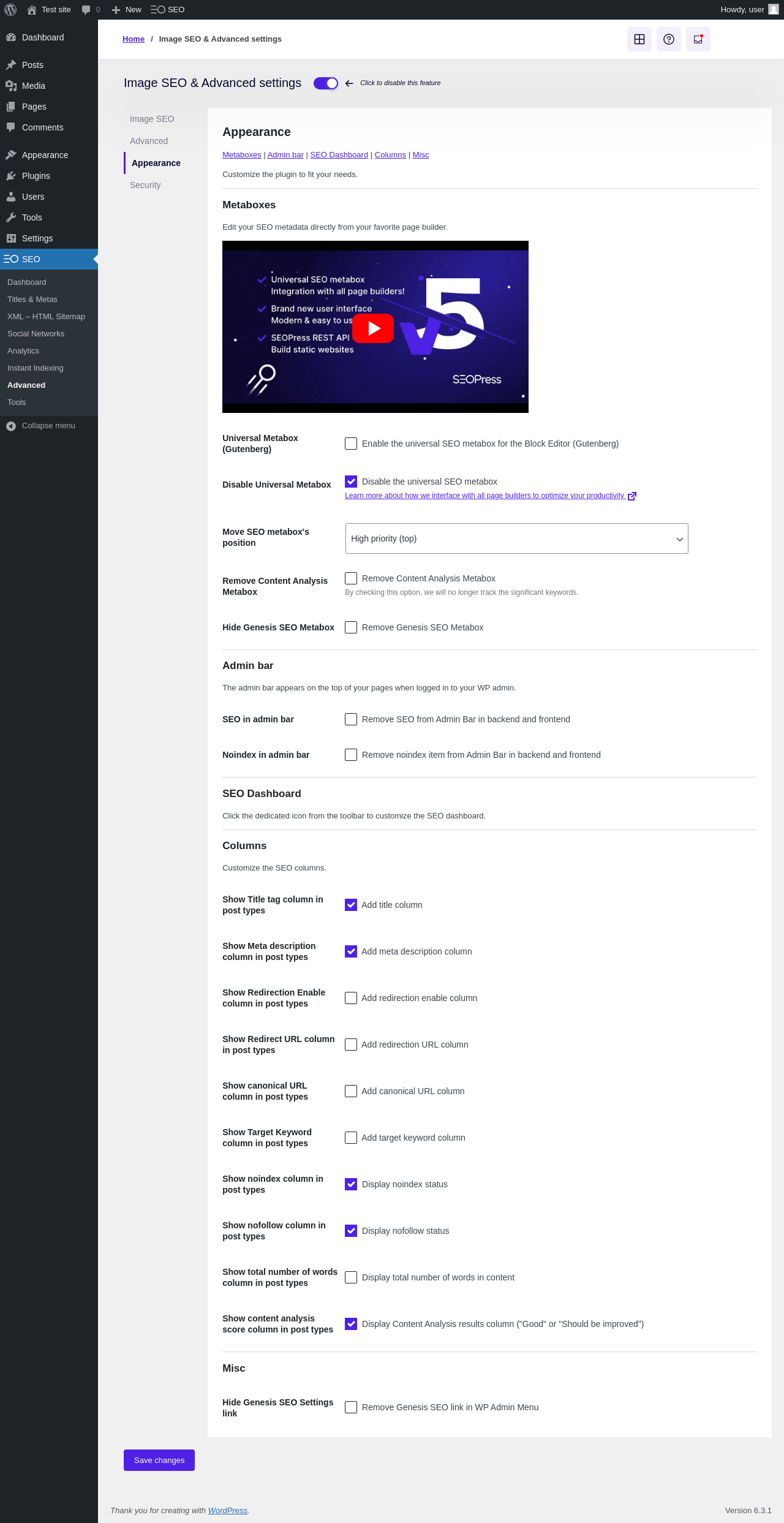Screen dimensions: 784x1523
Task: Click Home breadcrumb link
Action: click(x=134, y=39)
